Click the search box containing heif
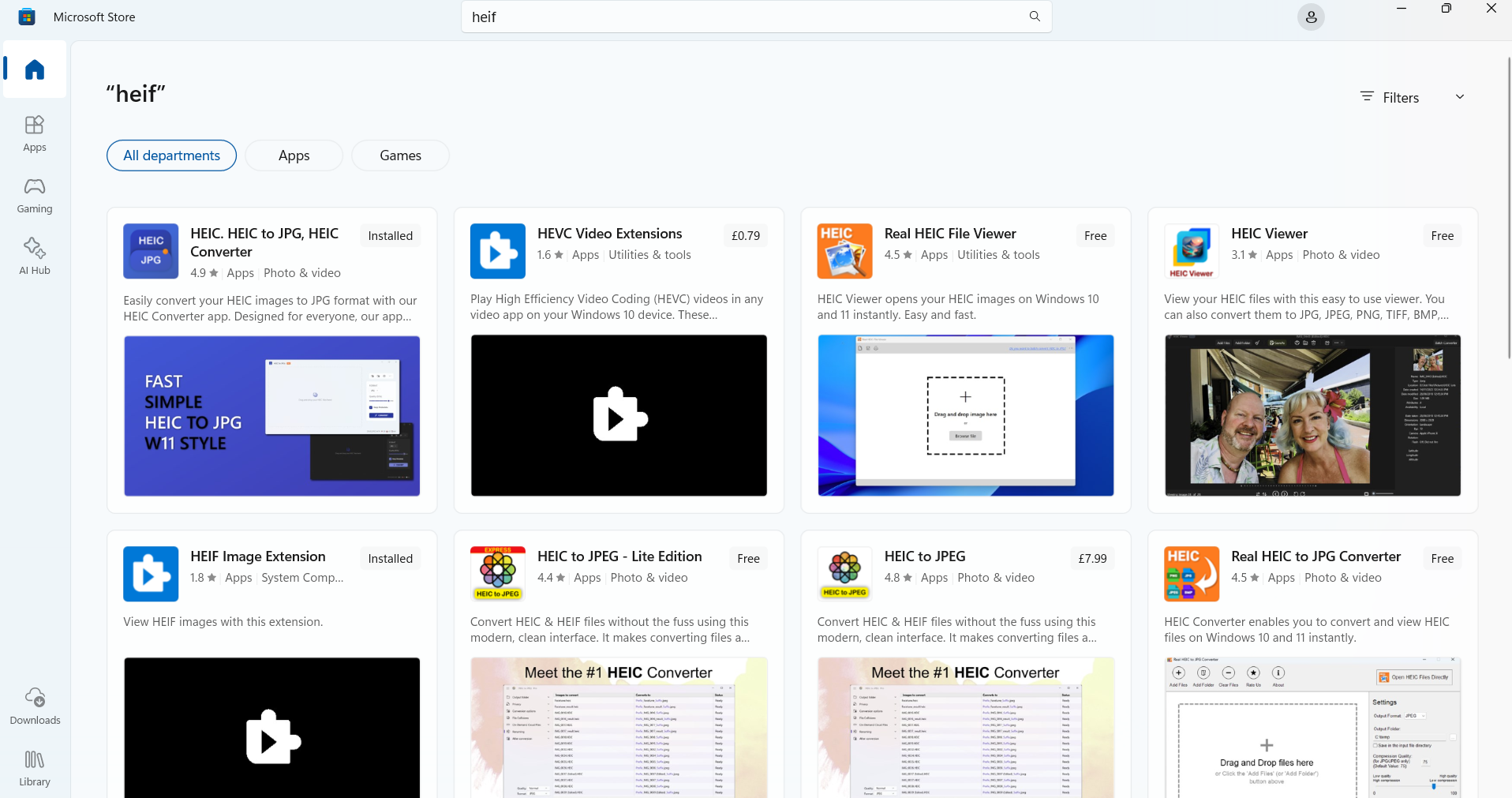 tap(756, 17)
